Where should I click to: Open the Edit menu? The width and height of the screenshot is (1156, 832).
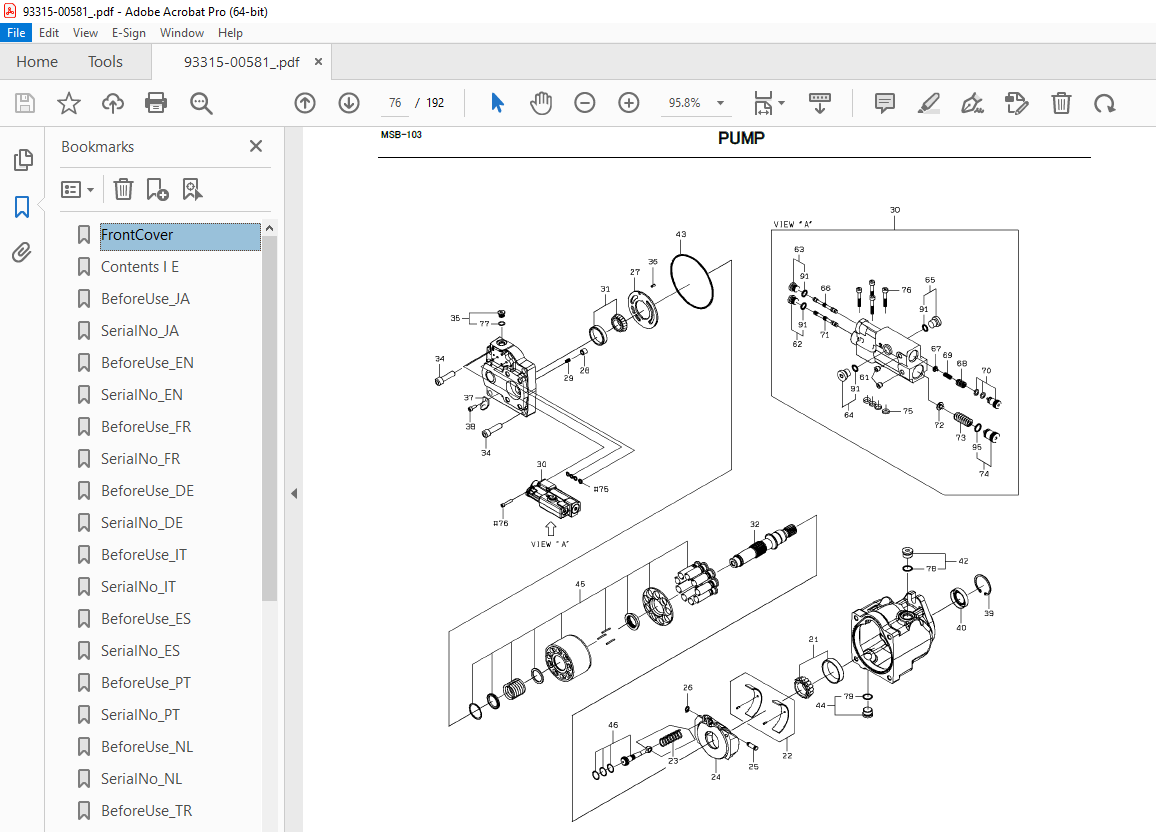click(49, 33)
